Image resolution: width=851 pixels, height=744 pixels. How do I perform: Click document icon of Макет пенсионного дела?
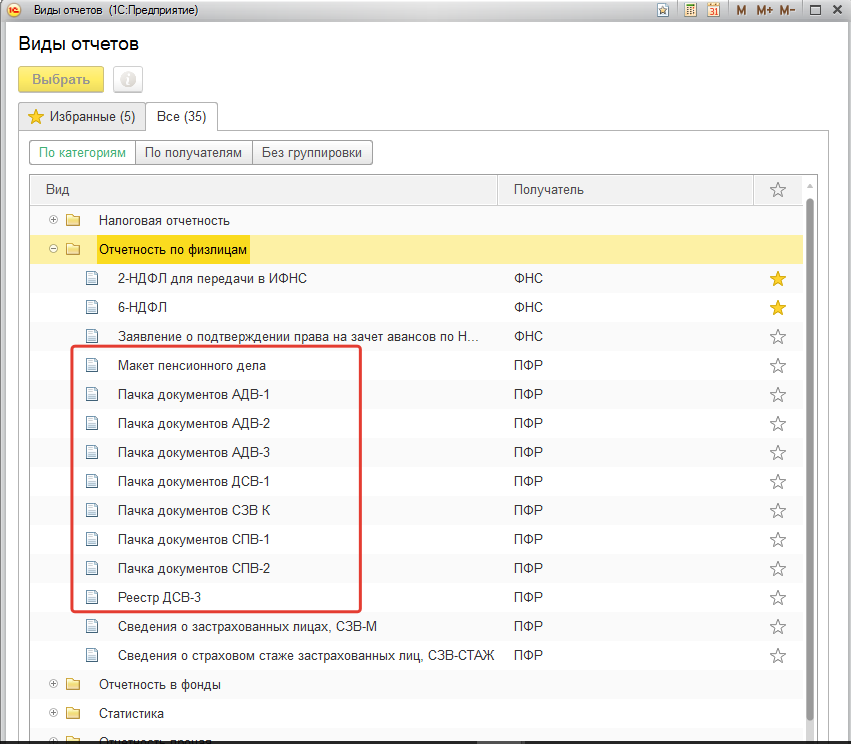(92, 365)
